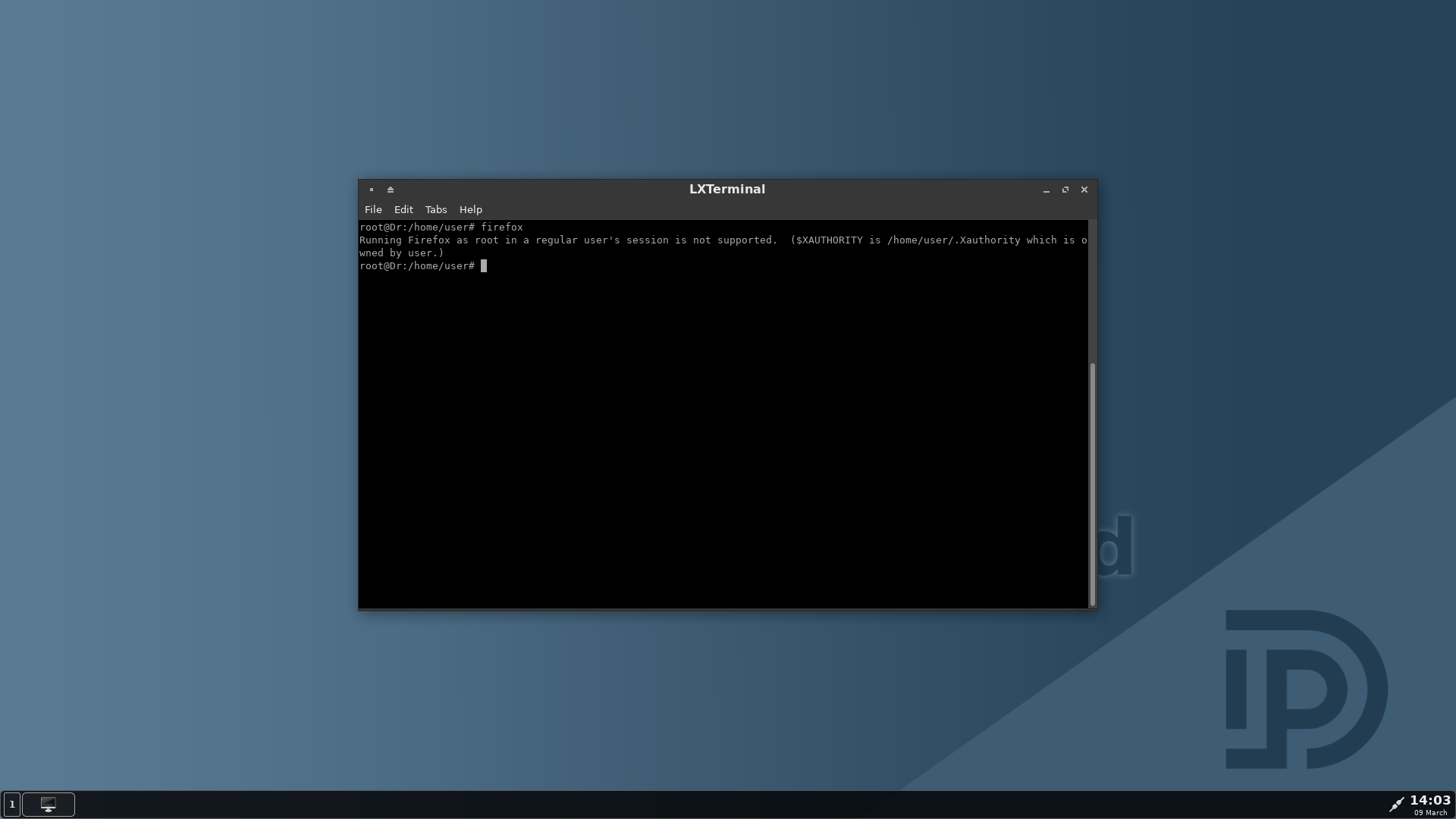Open the File menu in LXTerminal
Viewport: 1456px width, 819px height.
(x=373, y=209)
